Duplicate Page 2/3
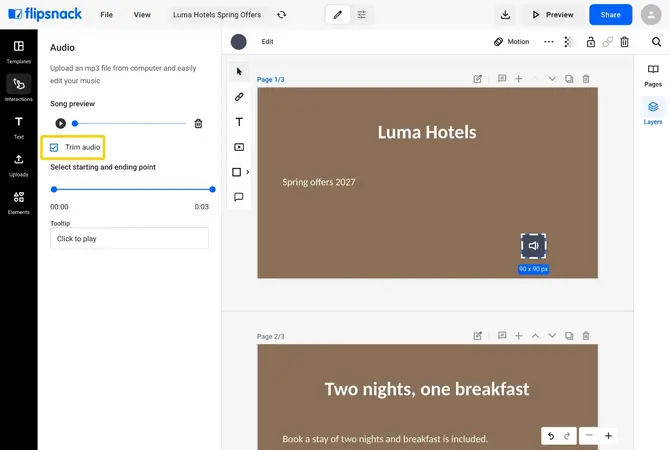This screenshot has height=450, width=670. tap(569, 336)
